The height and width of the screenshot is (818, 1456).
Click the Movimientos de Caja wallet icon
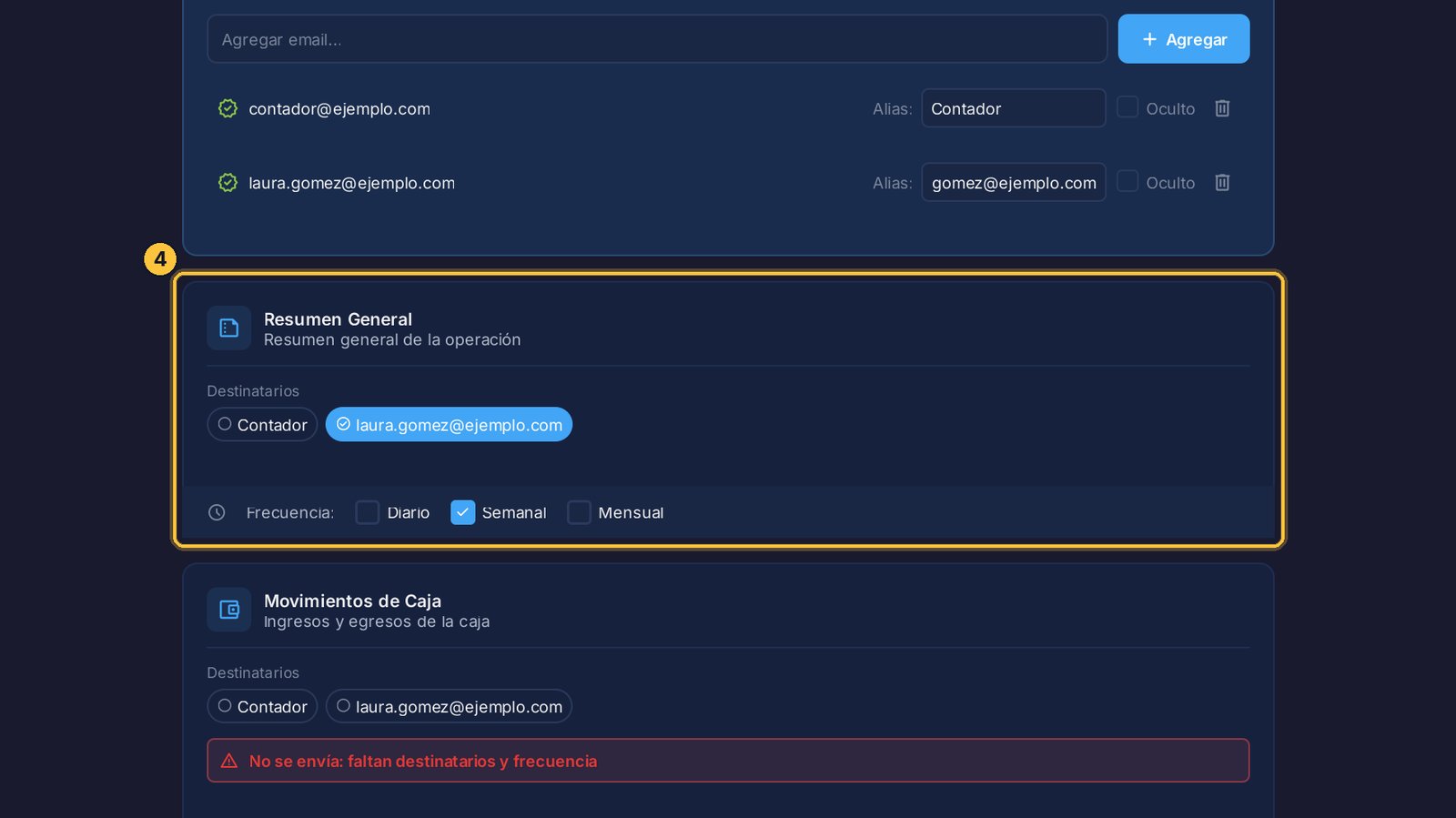(229, 610)
